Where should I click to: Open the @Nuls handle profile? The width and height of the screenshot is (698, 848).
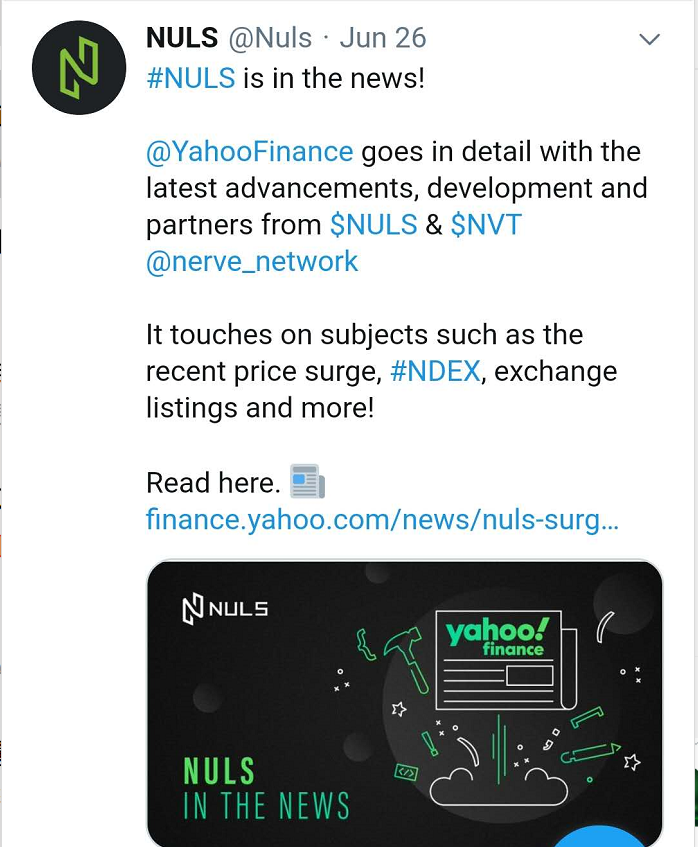(x=270, y=38)
